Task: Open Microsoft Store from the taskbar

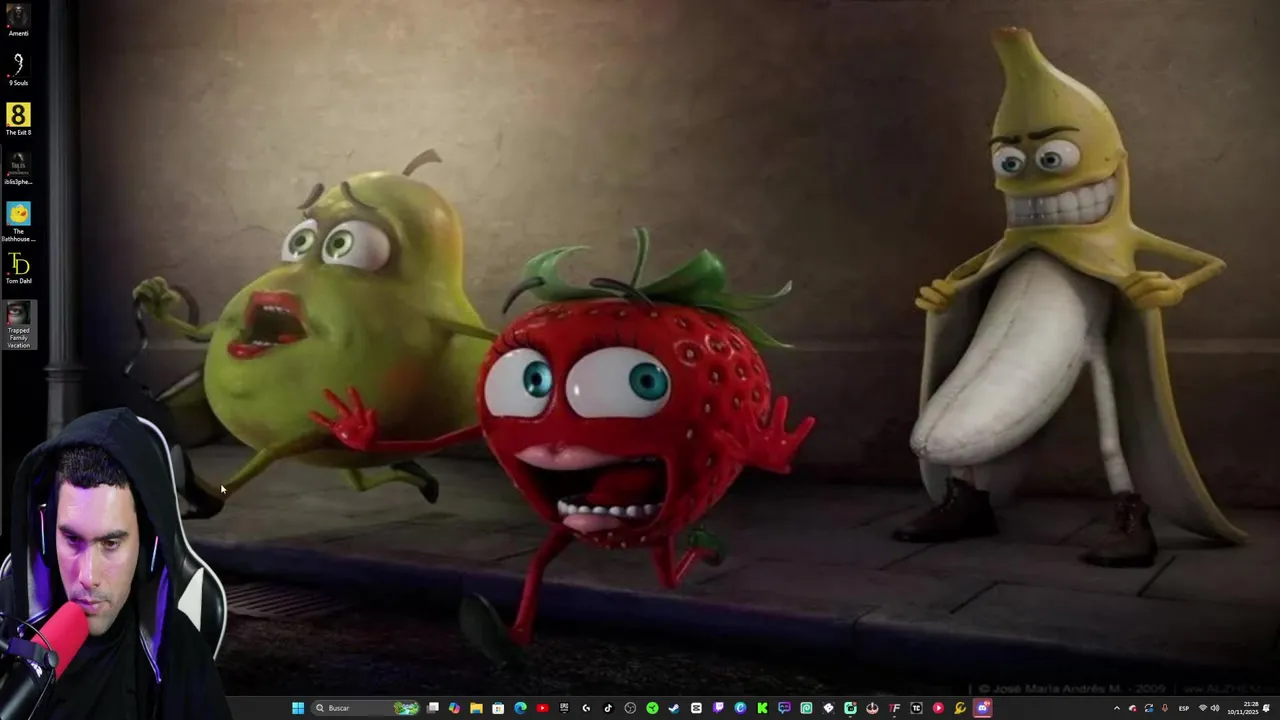Action: click(498, 708)
